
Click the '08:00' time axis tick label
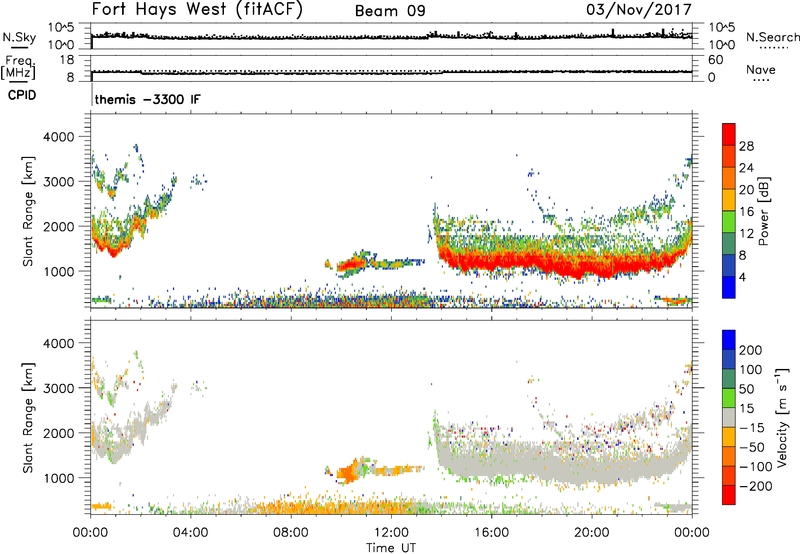coord(291,533)
